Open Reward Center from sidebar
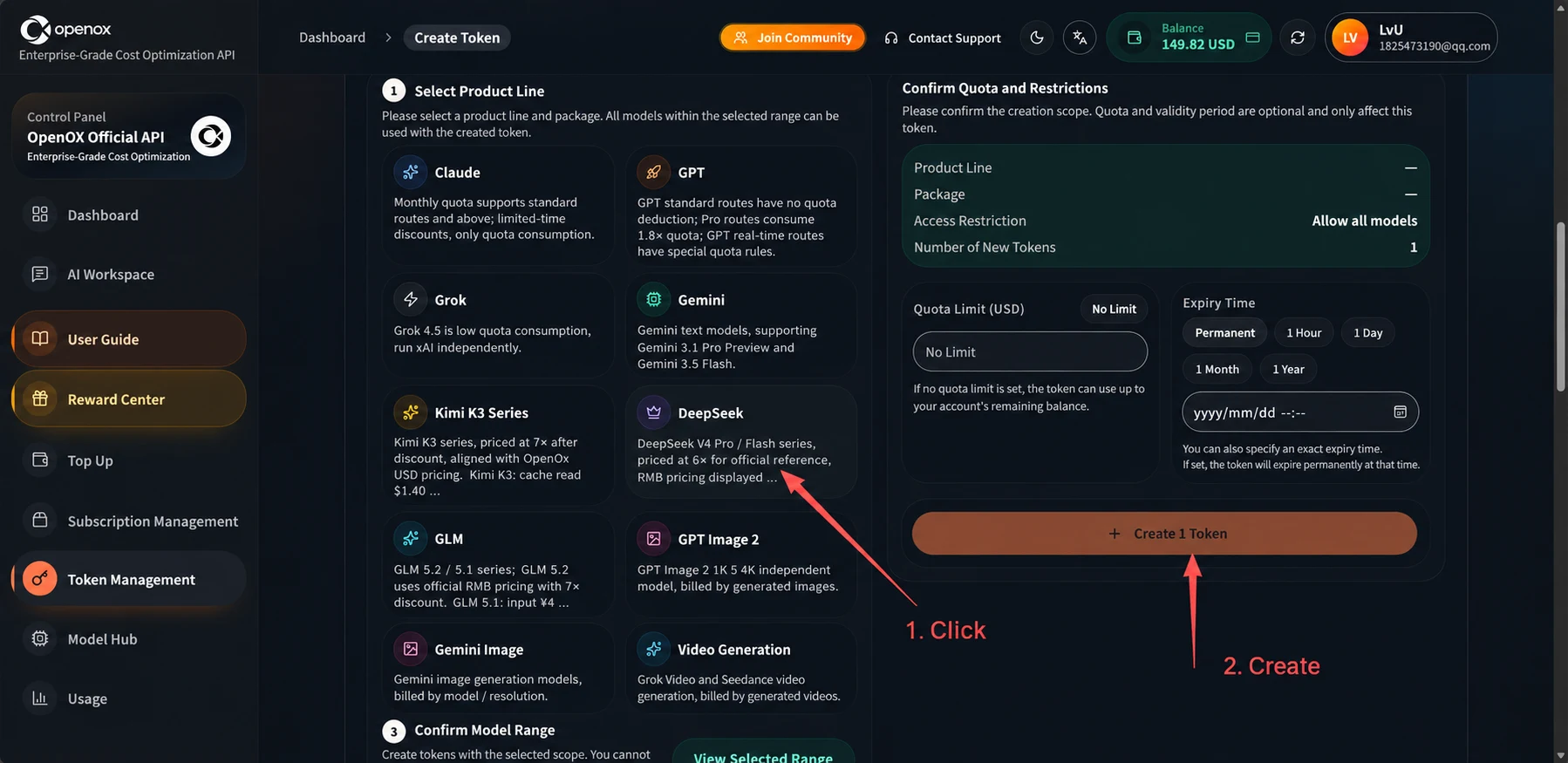The image size is (1568, 763). [x=129, y=399]
